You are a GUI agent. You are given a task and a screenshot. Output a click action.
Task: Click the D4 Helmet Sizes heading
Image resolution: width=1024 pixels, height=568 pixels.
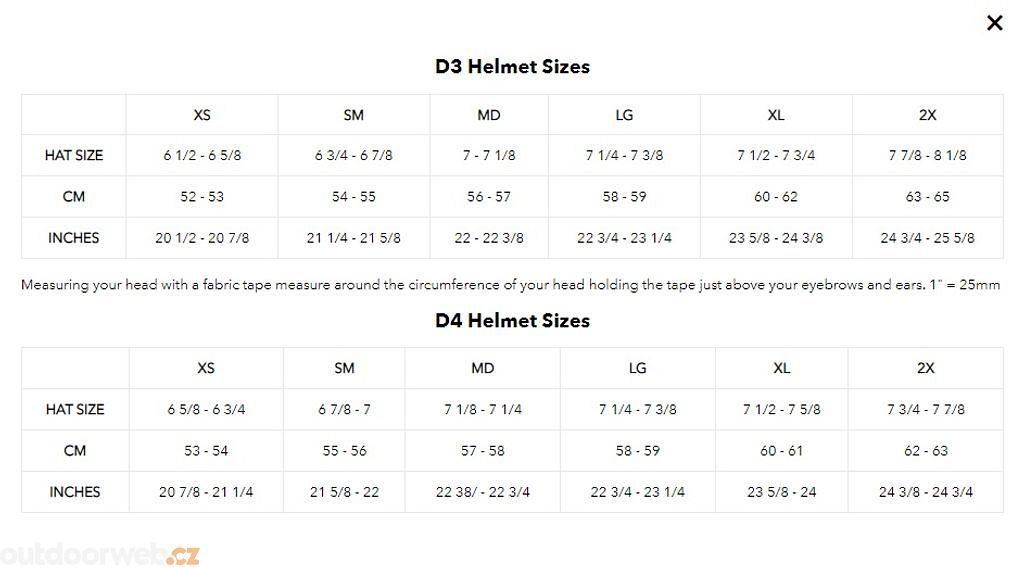[512, 321]
